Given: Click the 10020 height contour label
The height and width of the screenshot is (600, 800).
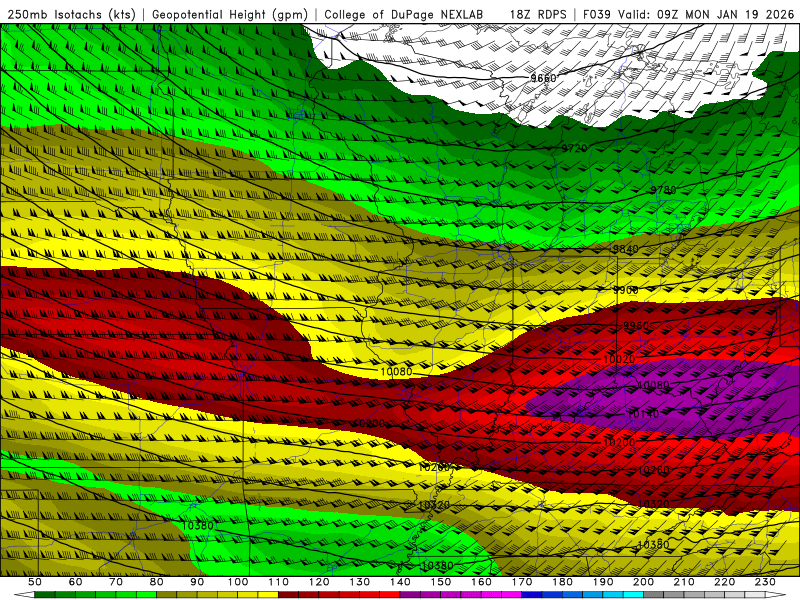Looking at the screenshot, I should click(619, 359).
